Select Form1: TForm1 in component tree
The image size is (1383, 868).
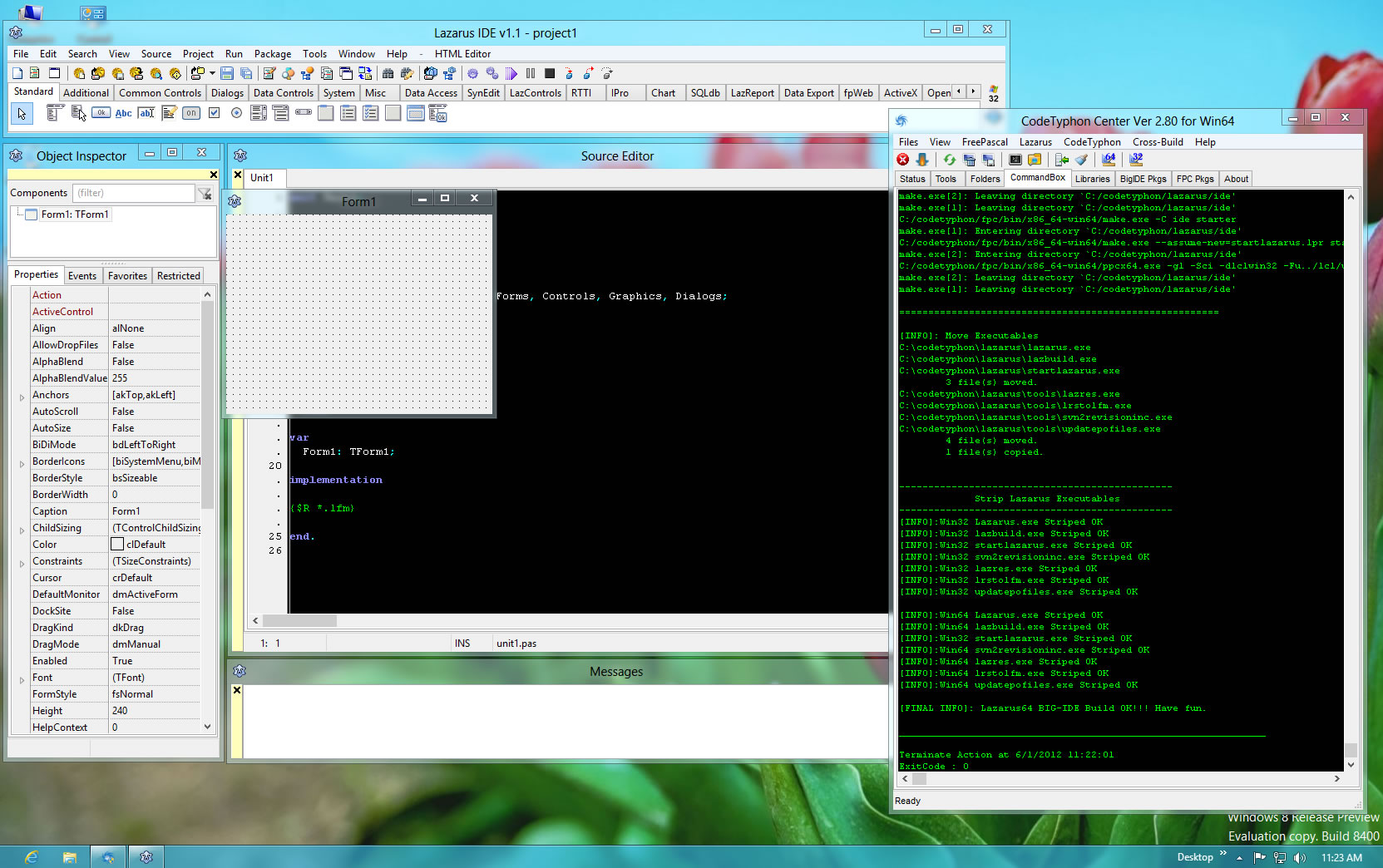tap(75, 215)
